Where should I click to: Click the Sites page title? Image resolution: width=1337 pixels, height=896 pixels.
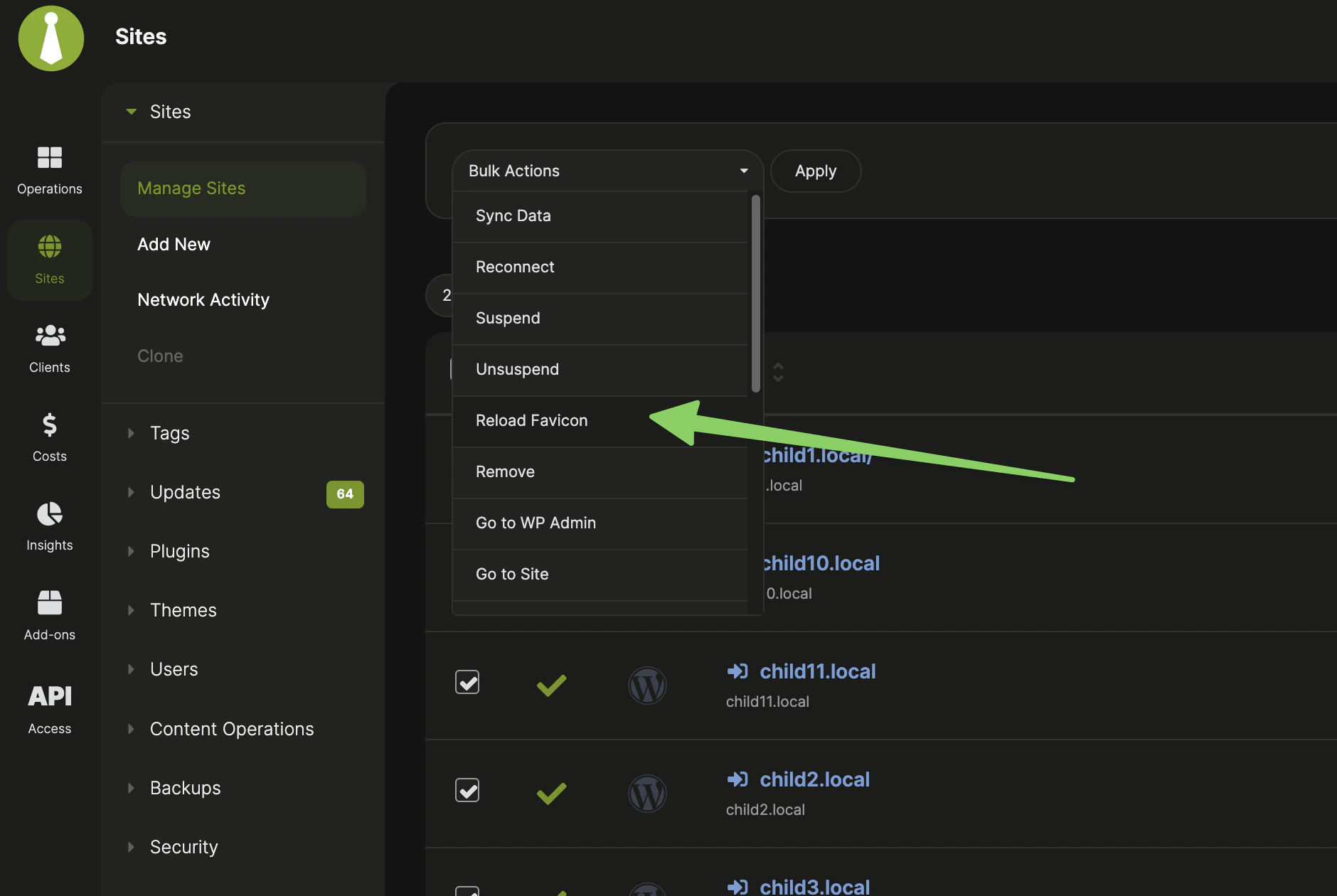[141, 37]
